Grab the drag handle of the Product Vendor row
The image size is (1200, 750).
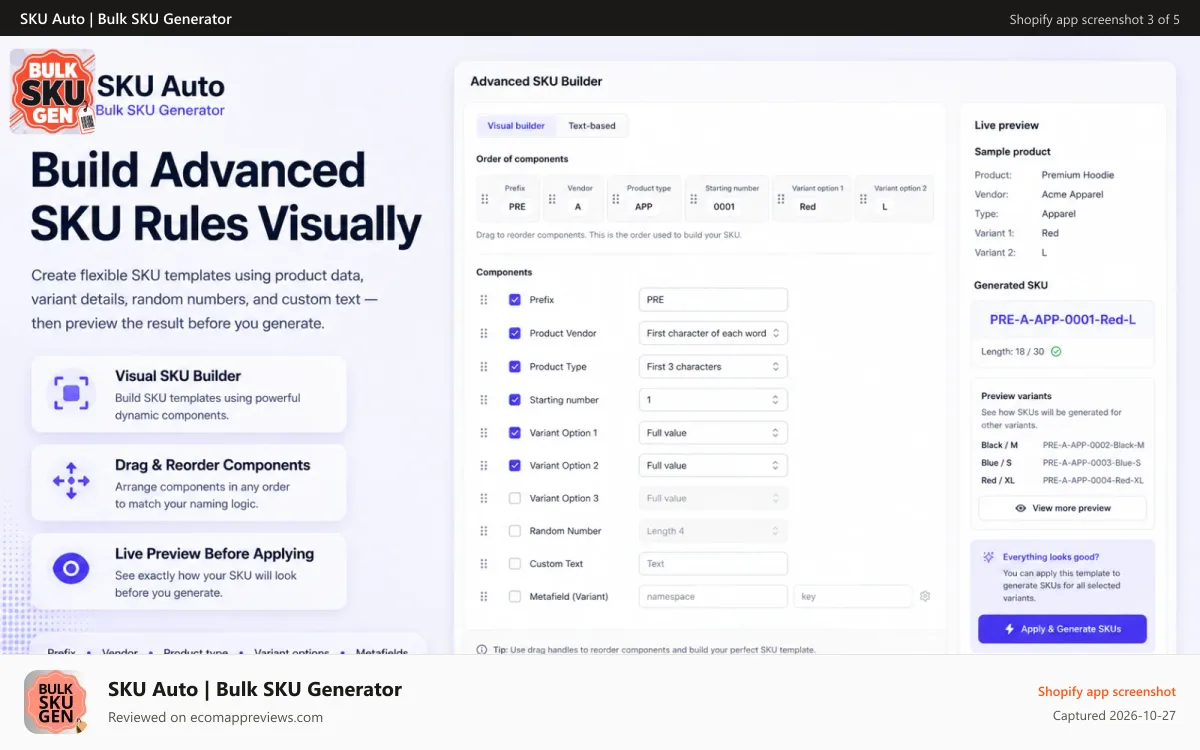[484, 333]
